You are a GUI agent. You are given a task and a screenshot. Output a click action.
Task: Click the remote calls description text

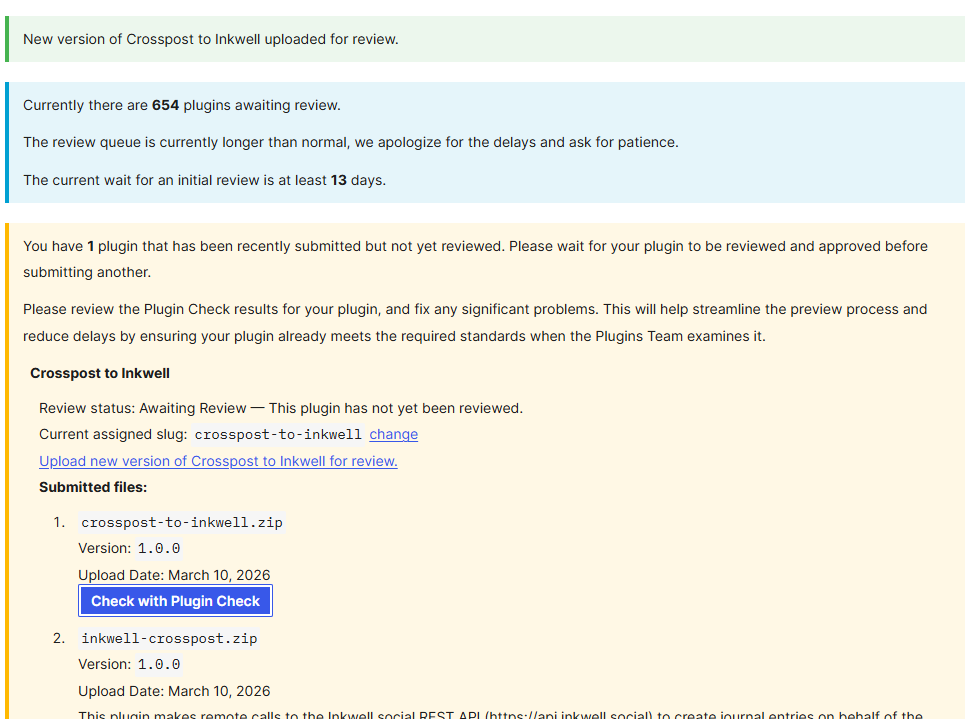(x=500, y=714)
